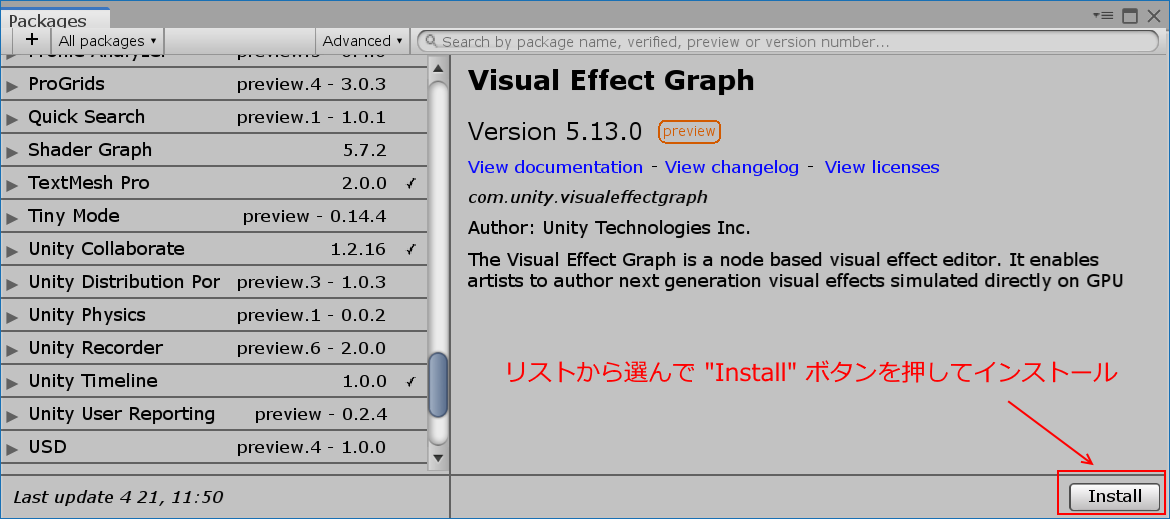
Task: Expand the Unity Collaborate package arrow
Action: point(12,251)
